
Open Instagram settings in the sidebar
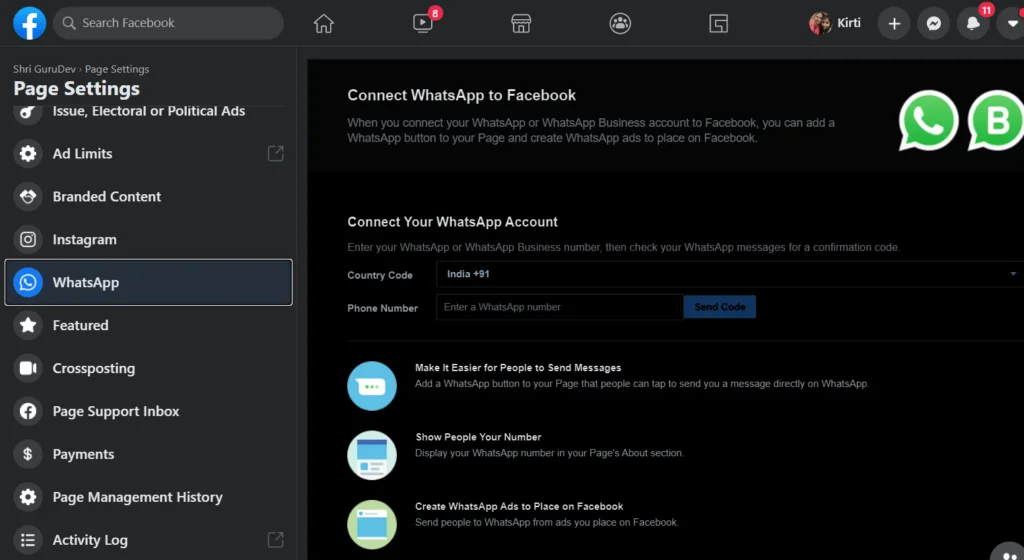(x=85, y=240)
